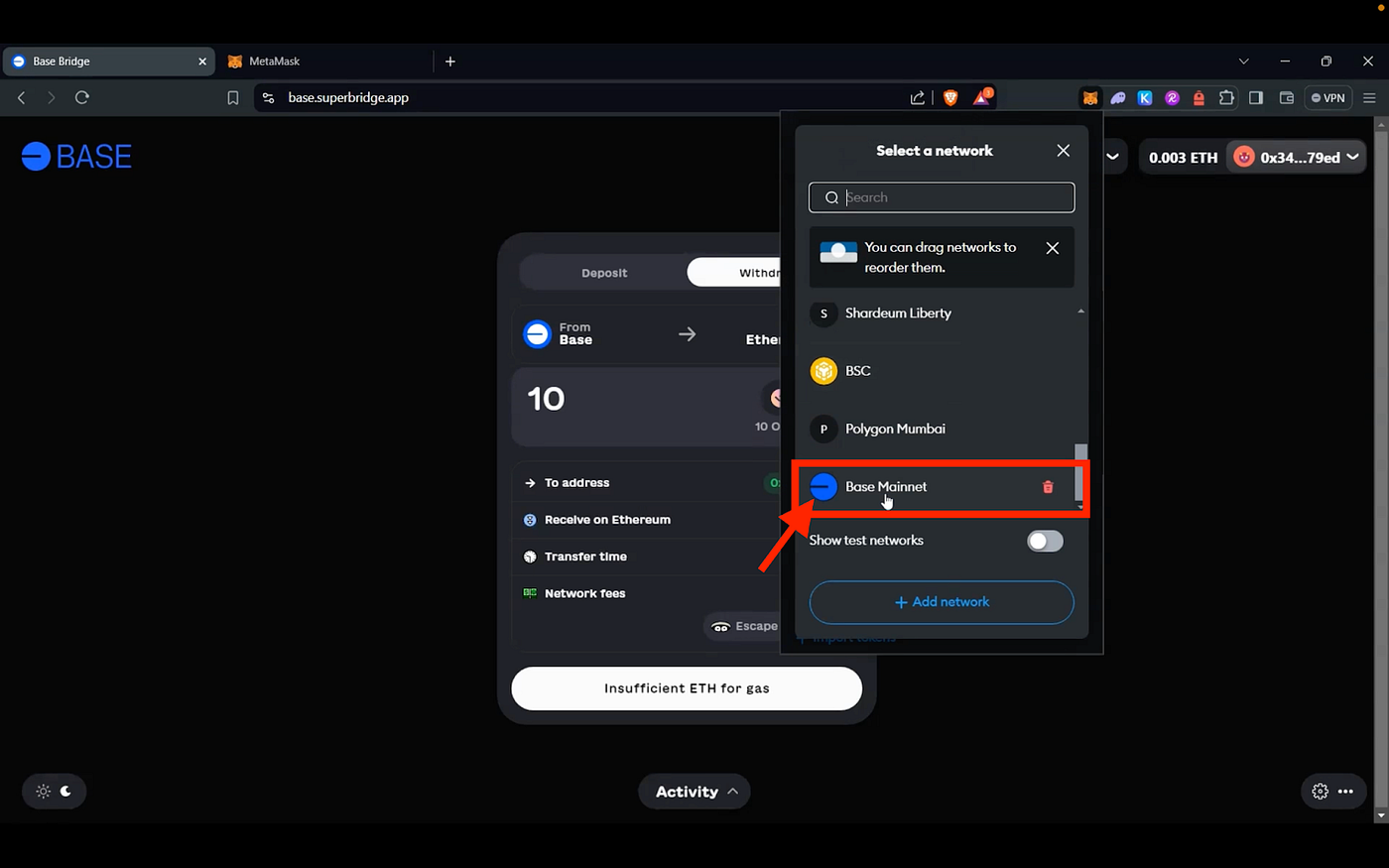Expand the 0x34...79ed account dropdown
The width and height of the screenshot is (1389, 868).
tap(1297, 156)
